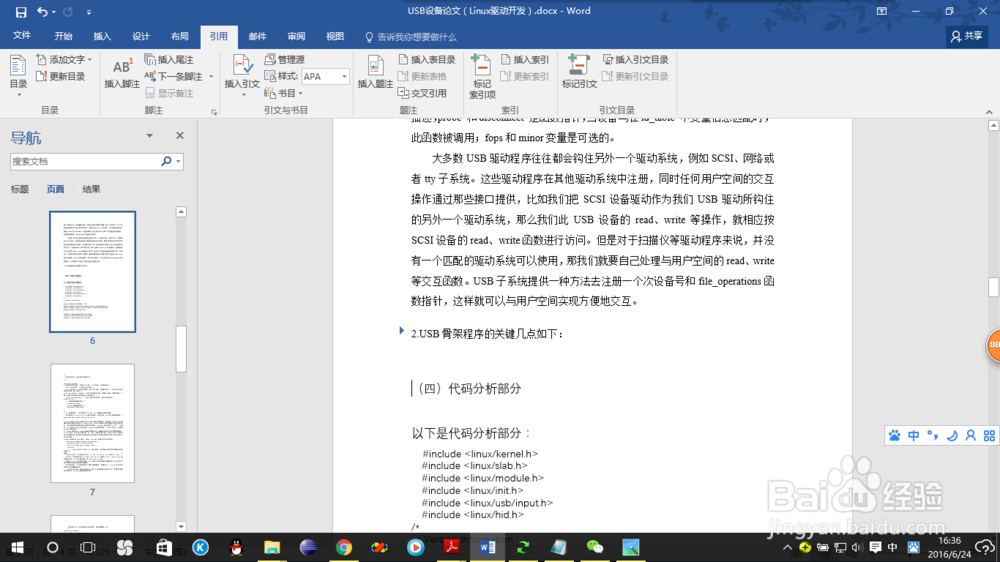Customize Quick Access Toolbar dropdown
Image resolution: width=1000 pixels, height=562 pixels.
pyautogui.click(x=89, y=12)
